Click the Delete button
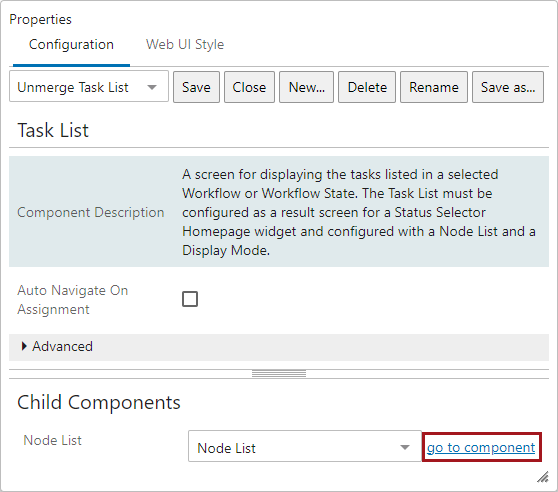This screenshot has width=558, height=492. pyautogui.click(x=367, y=87)
